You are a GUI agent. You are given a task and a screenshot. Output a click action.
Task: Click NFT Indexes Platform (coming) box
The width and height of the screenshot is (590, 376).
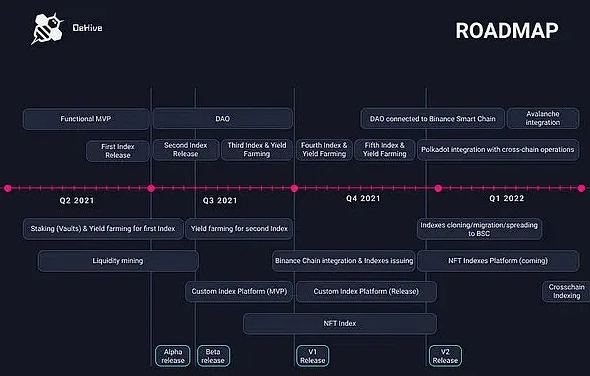(498, 261)
